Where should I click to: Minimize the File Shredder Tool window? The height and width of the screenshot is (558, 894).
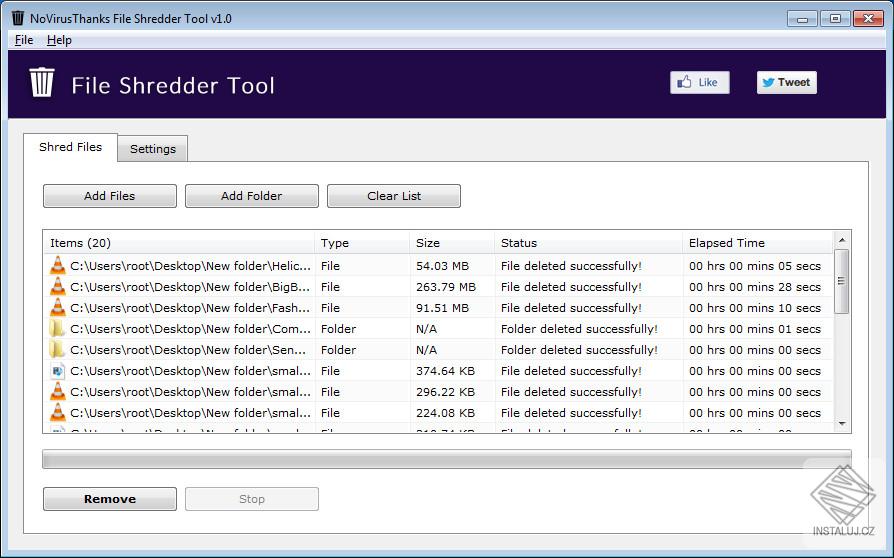coord(802,19)
